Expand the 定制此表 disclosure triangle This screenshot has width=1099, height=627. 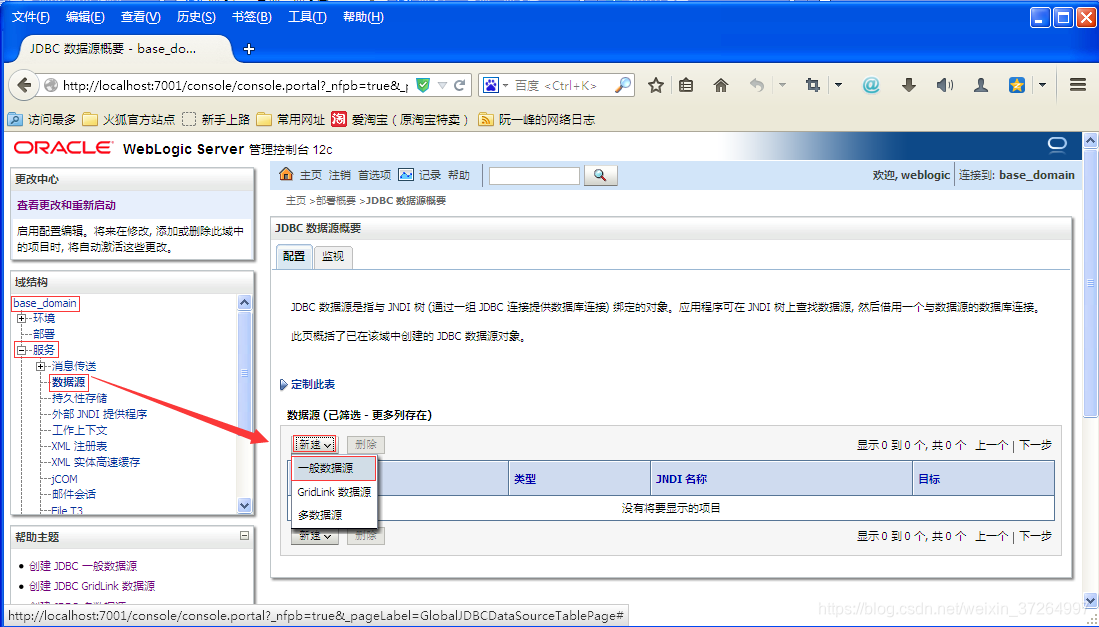tap(283, 385)
